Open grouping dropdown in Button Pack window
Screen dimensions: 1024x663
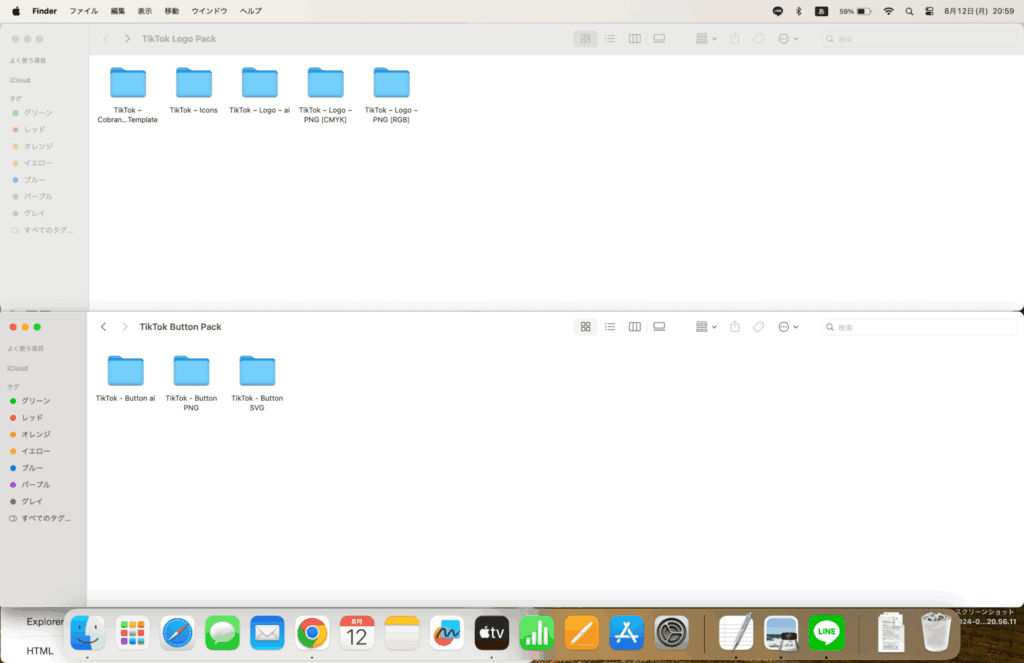(x=706, y=327)
